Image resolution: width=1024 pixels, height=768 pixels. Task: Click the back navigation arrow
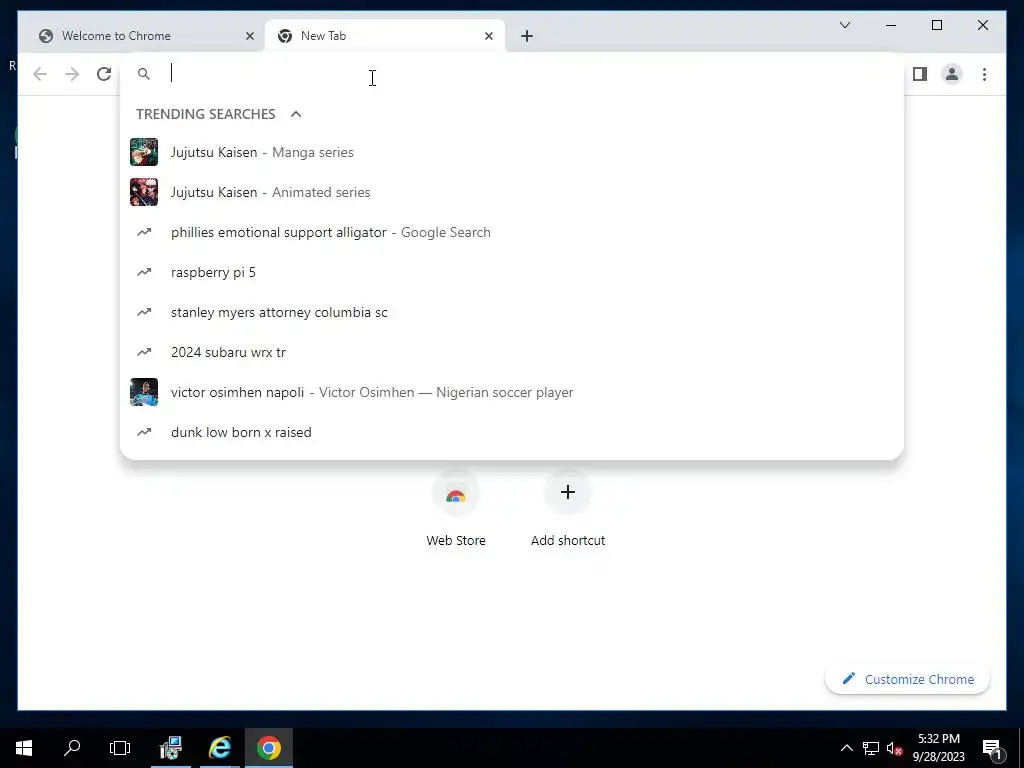coord(40,74)
